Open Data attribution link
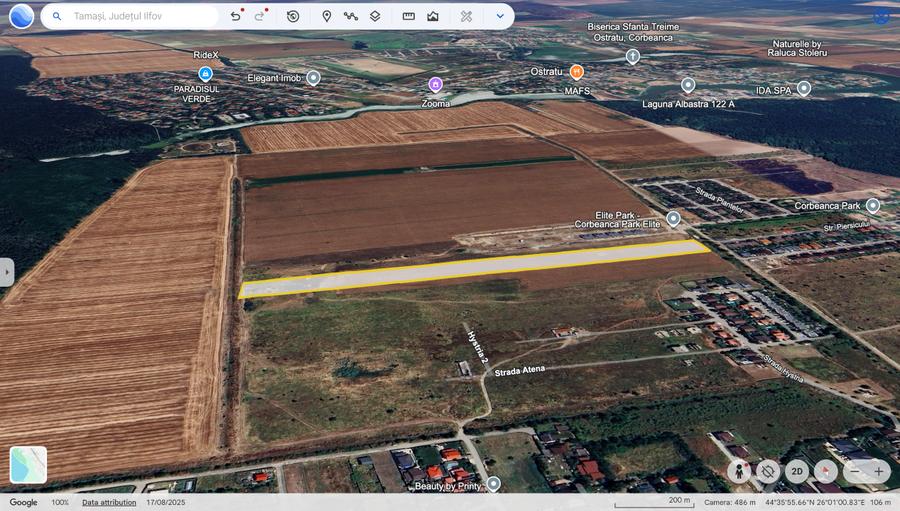Viewport: 900px width, 511px height. [109, 502]
